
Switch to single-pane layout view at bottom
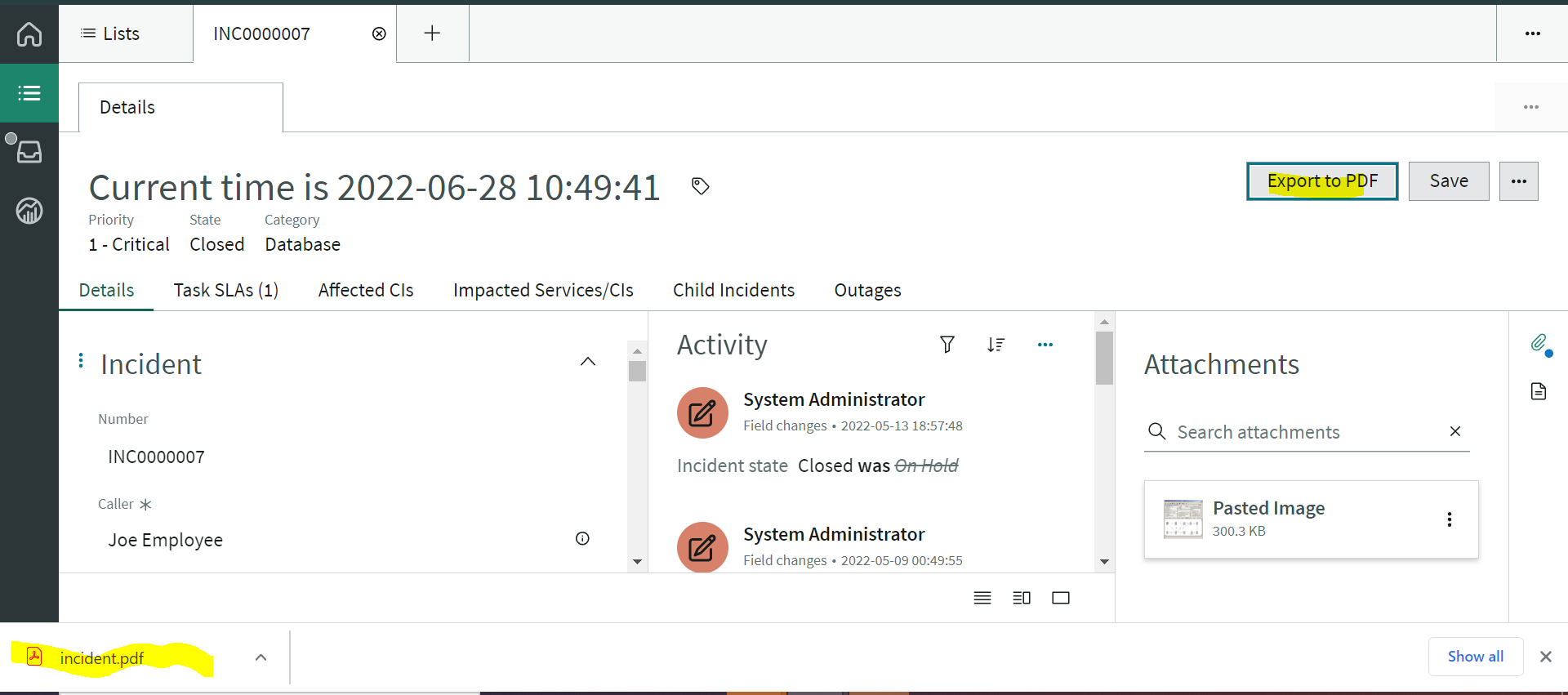[1061, 597]
